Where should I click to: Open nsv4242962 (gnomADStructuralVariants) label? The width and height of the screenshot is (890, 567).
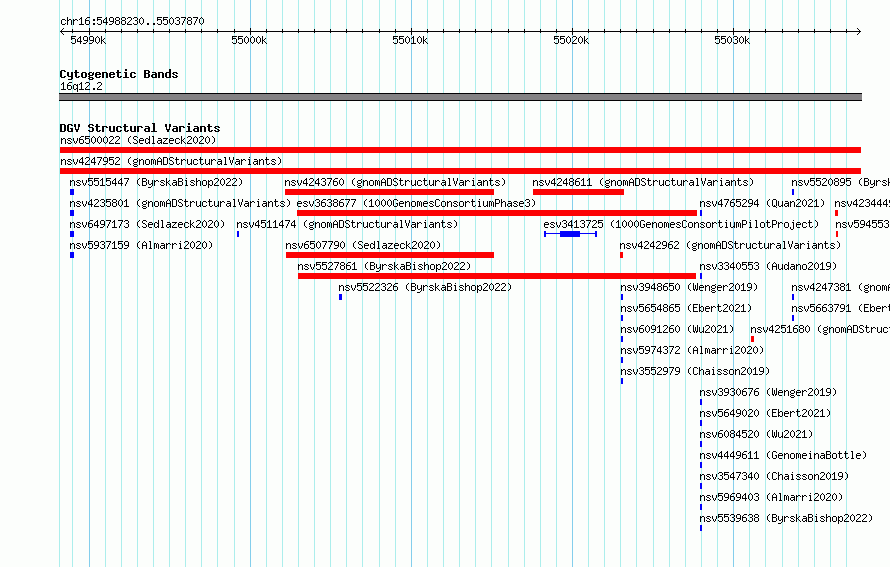[x=730, y=245]
